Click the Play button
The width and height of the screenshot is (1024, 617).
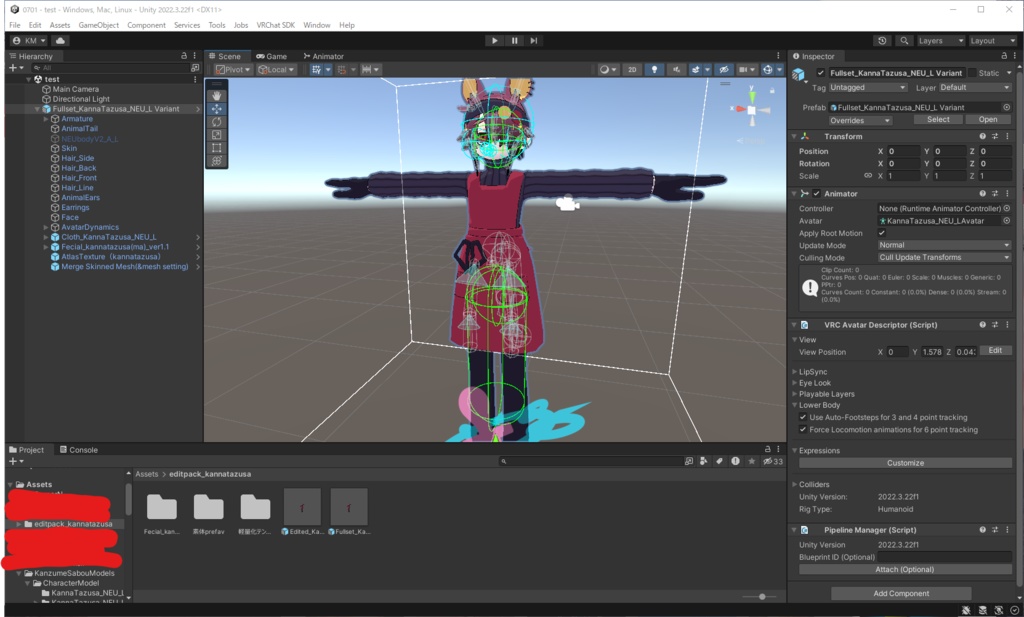(x=494, y=40)
